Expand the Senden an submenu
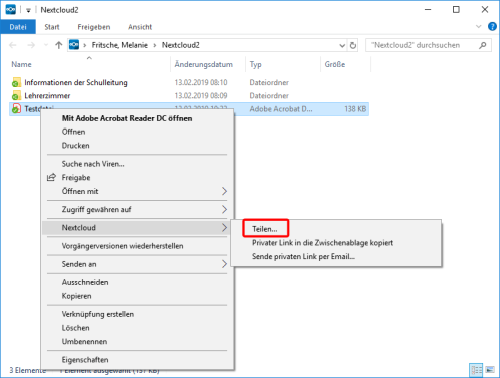Image resolution: width=500 pixels, height=378 pixels. [x=137, y=264]
